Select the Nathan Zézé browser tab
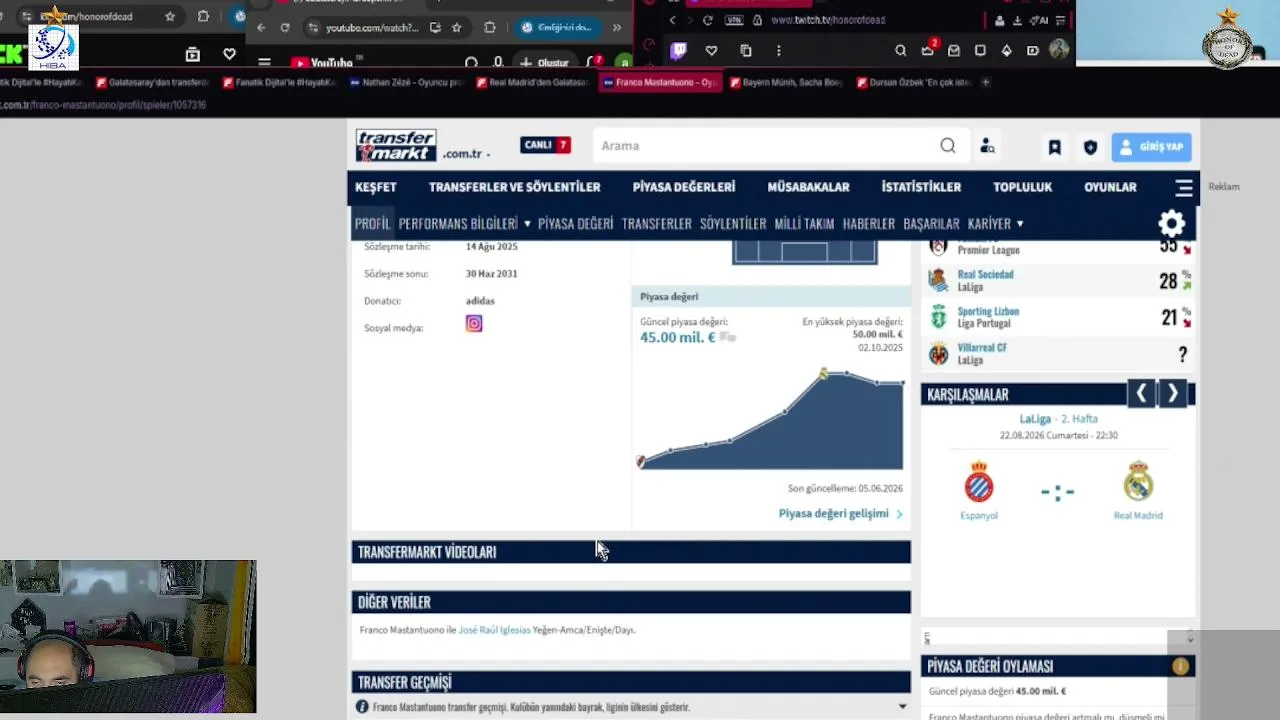Screen dimensions: 1280x720 (x=406, y=82)
